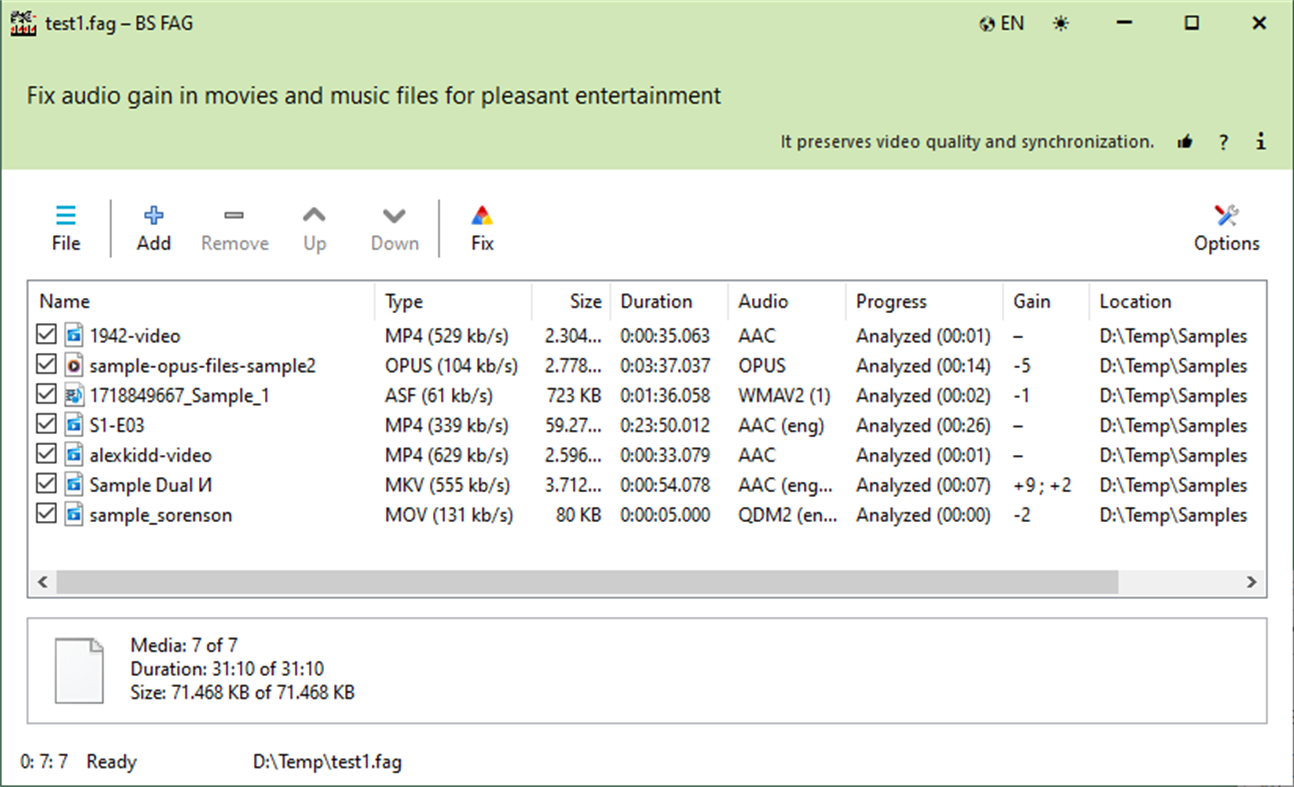
Task: Open the EN language selector
Action: click(1001, 22)
